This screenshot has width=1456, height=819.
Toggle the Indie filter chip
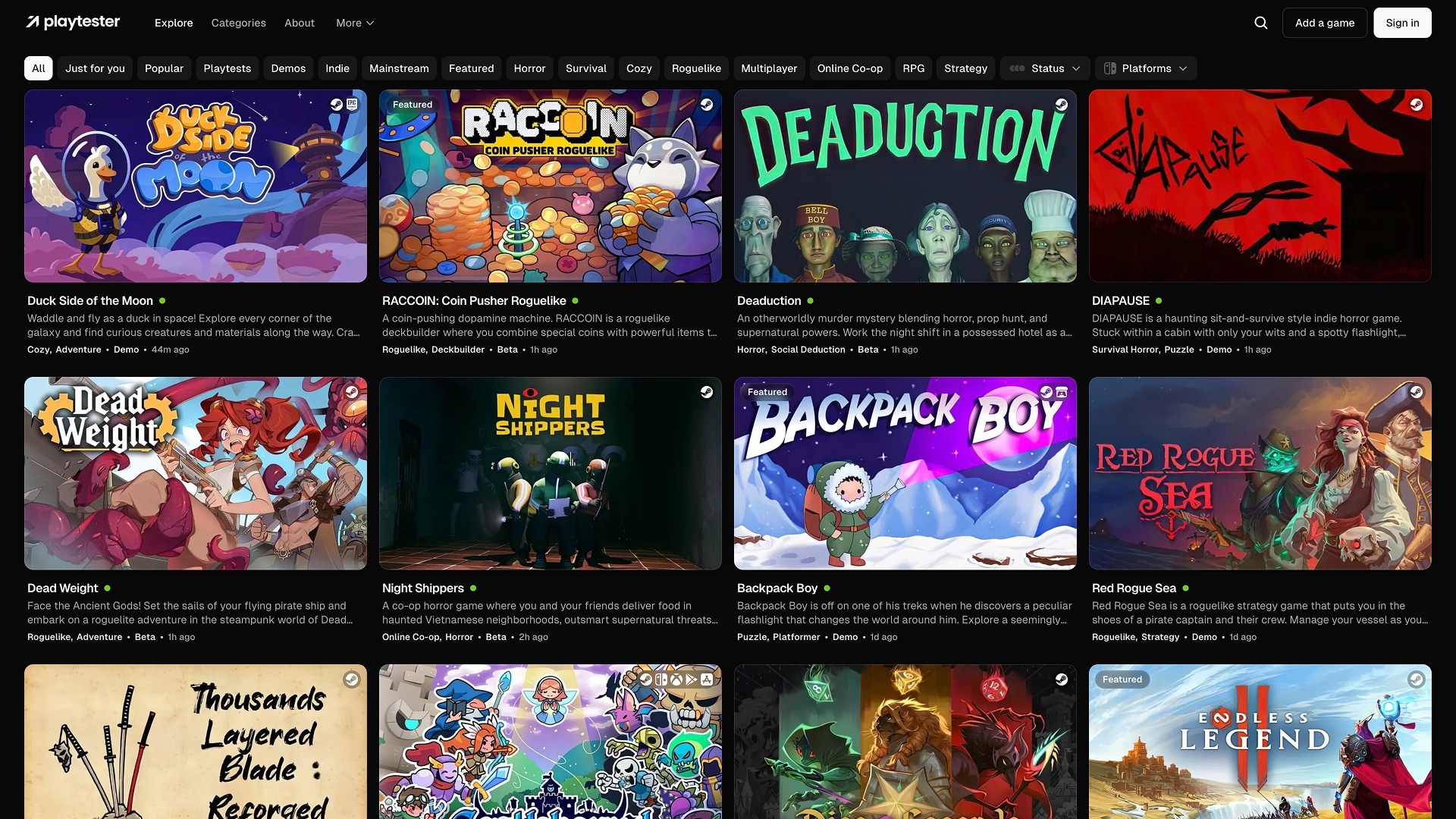pyautogui.click(x=337, y=68)
